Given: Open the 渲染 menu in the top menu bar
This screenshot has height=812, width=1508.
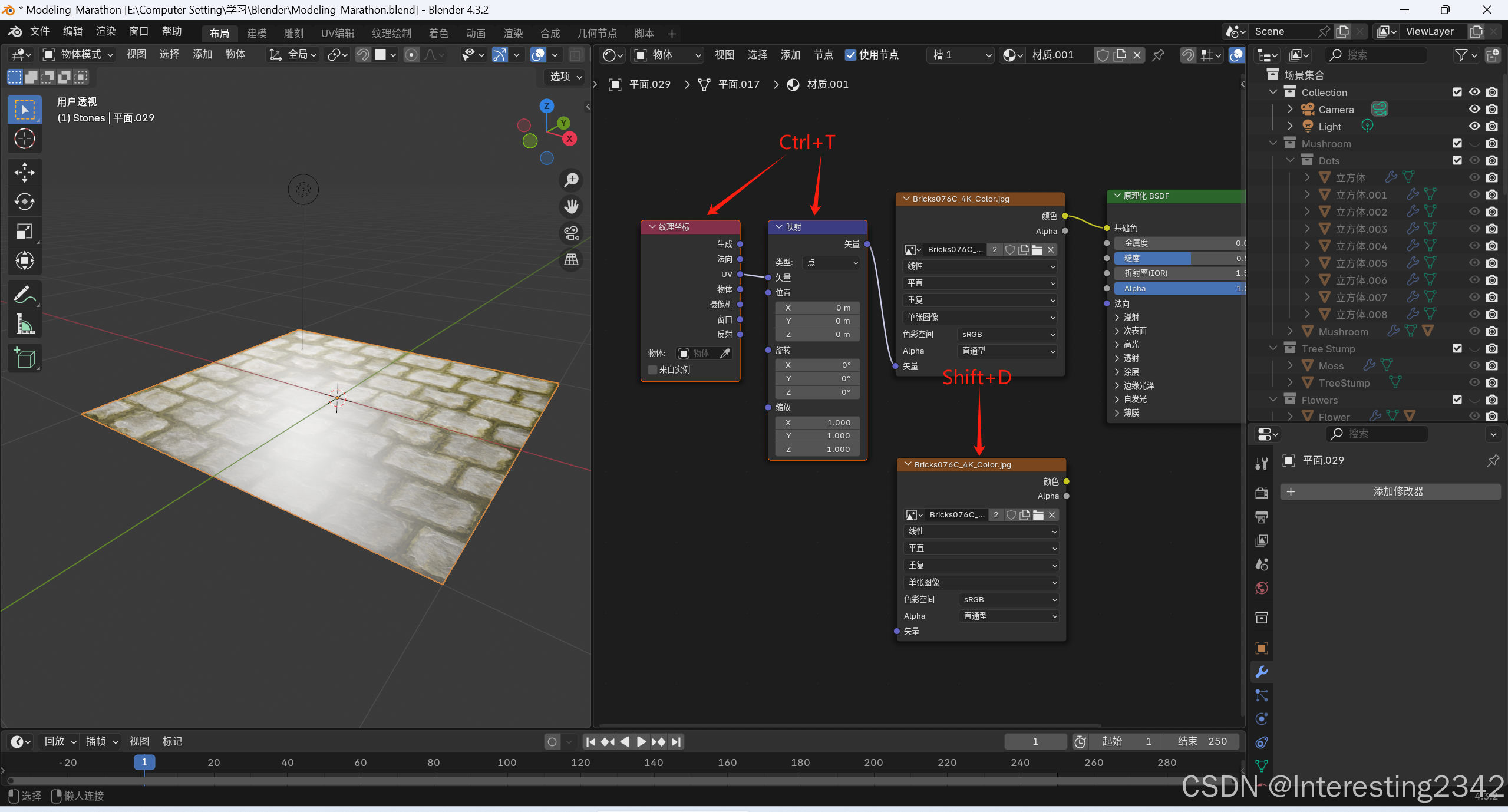Looking at the screenshot, I should click(x=106, y=31).
